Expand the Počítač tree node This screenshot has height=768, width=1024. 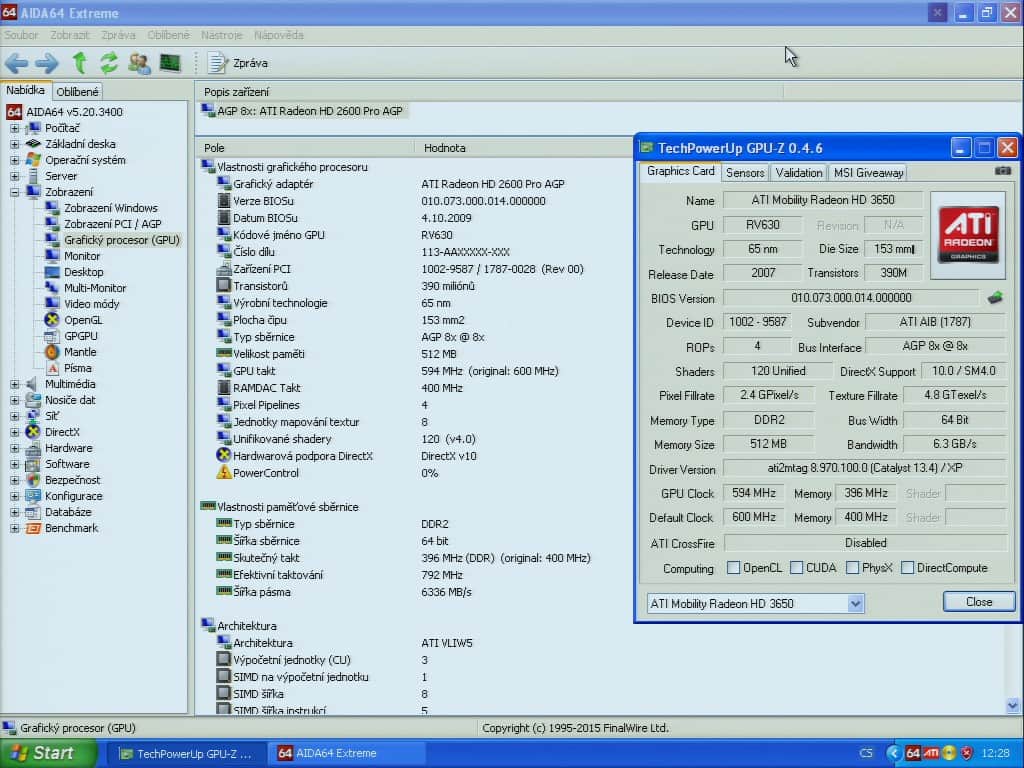[14, 128]
